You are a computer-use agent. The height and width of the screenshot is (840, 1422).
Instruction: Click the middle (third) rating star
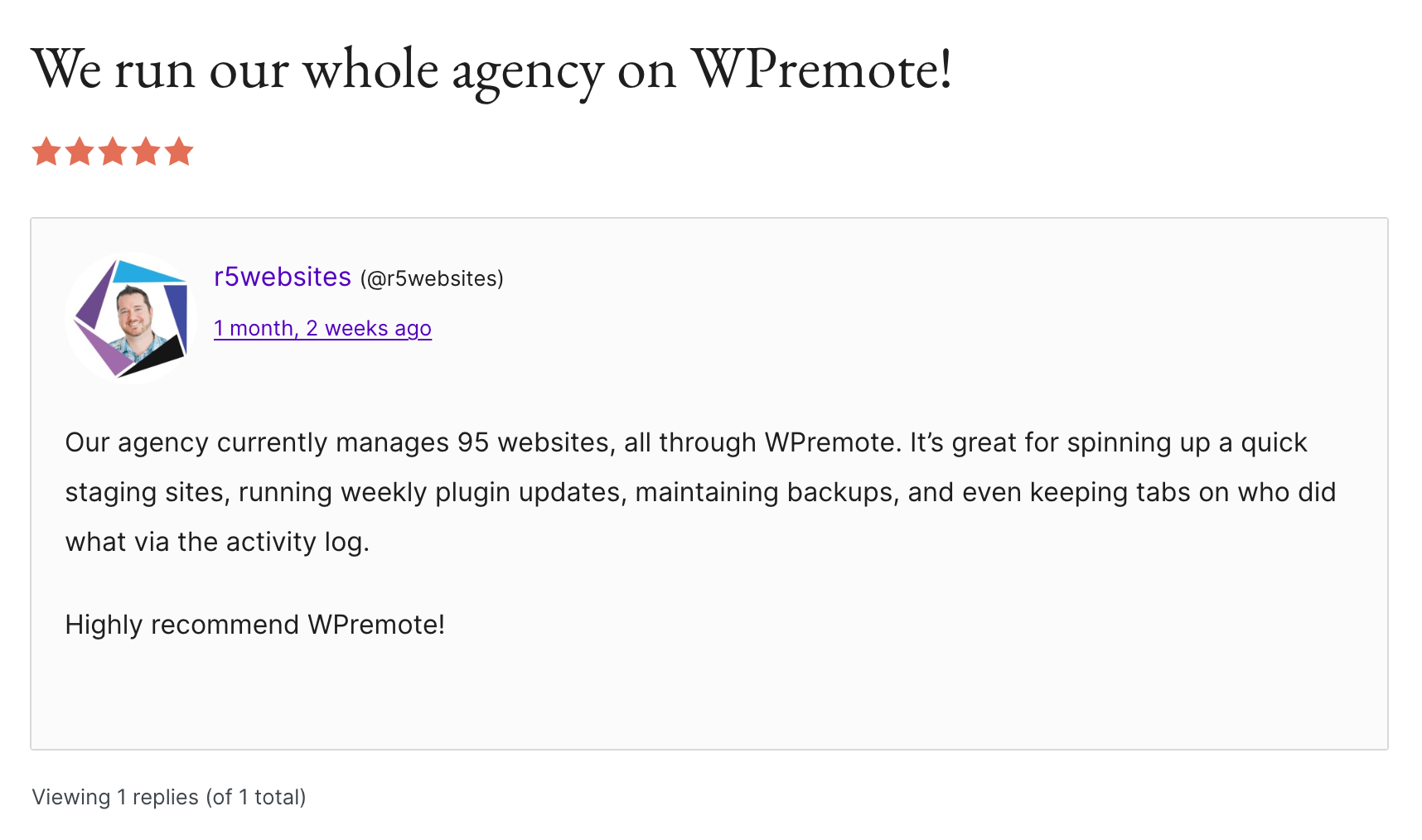pyautogui.click(x=113, y=152)
